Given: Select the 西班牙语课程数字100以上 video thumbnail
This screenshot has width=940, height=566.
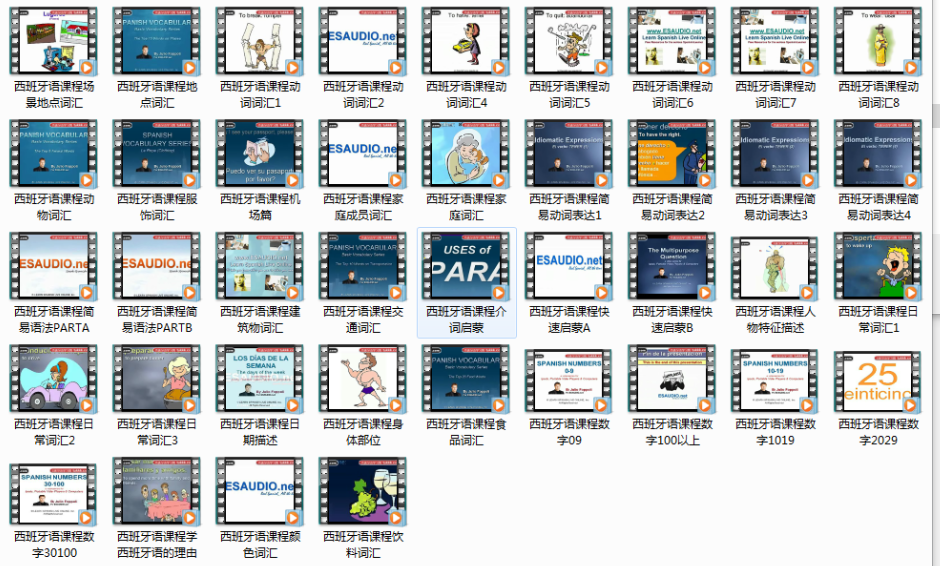Looking at the screenshot, I should (671, 378).
